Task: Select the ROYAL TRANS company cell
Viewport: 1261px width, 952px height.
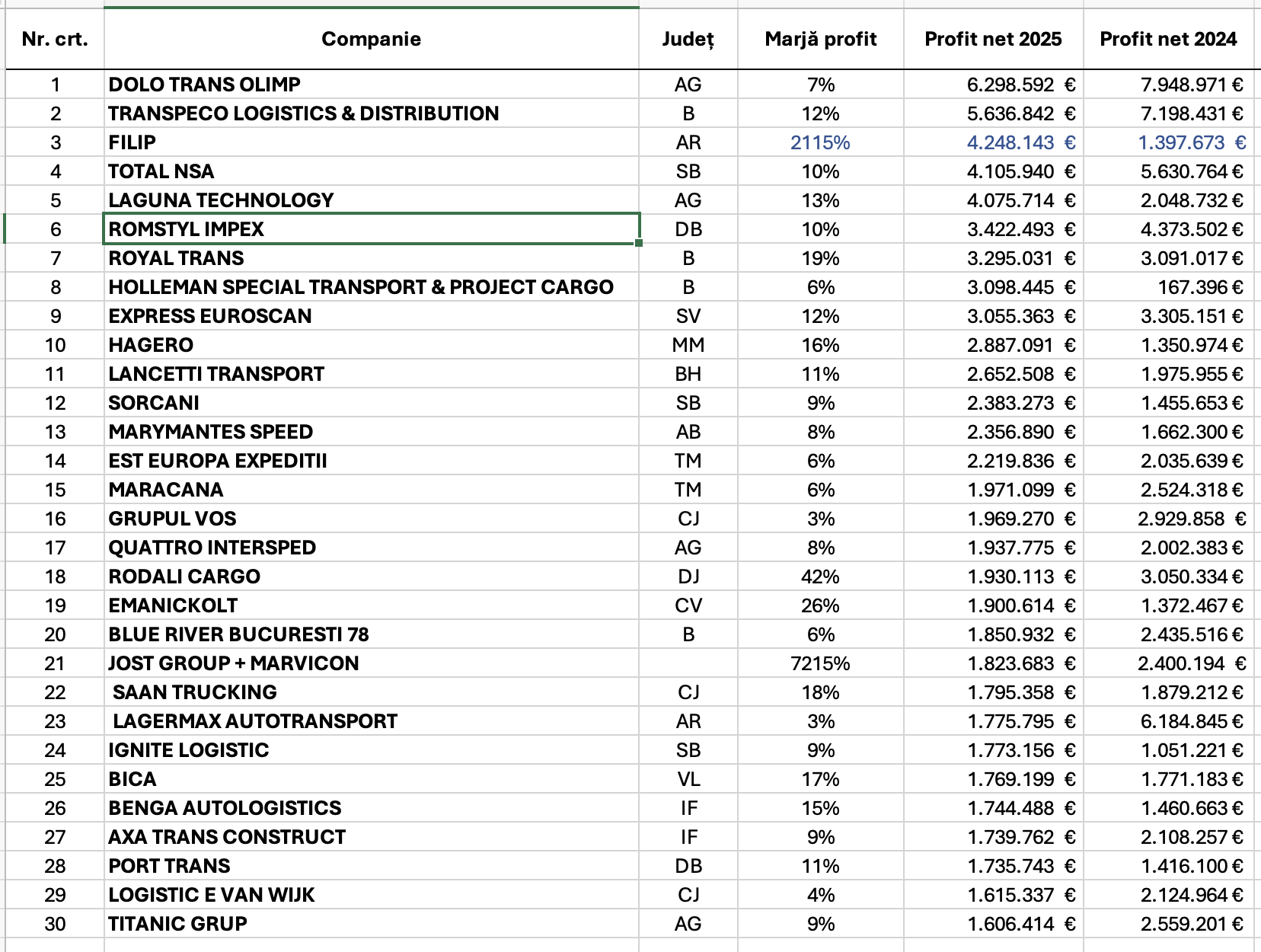Action: click(x=372, y=258)
